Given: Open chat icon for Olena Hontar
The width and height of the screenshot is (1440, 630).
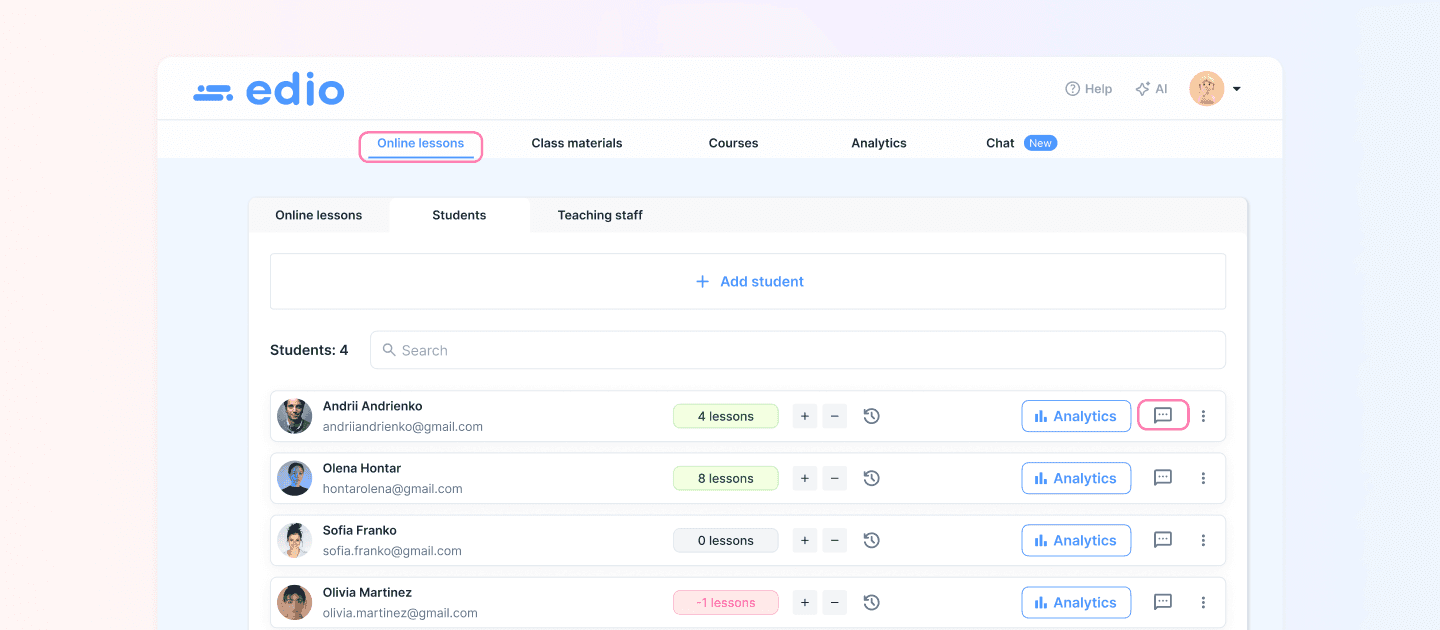Looking at the screenshot, I should (x=1163, y=478).
